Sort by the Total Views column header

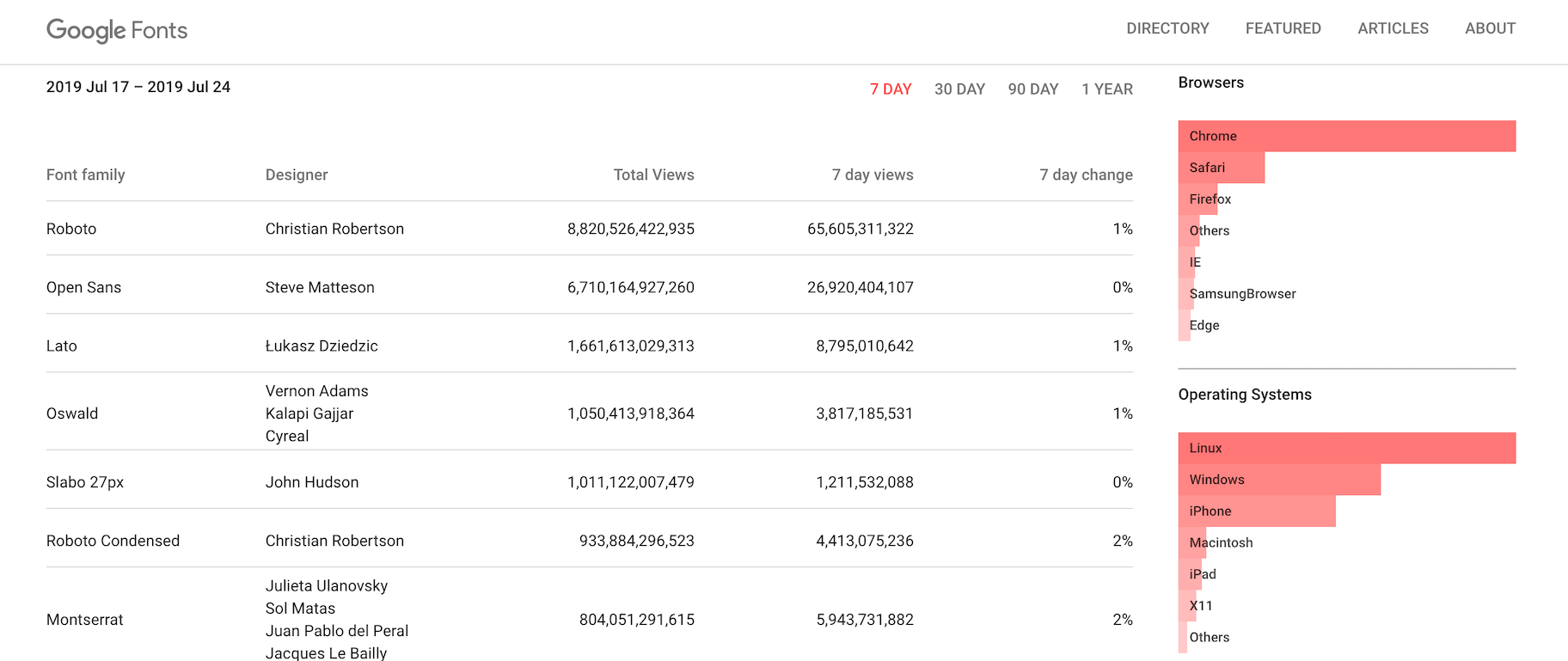point(653,174)
